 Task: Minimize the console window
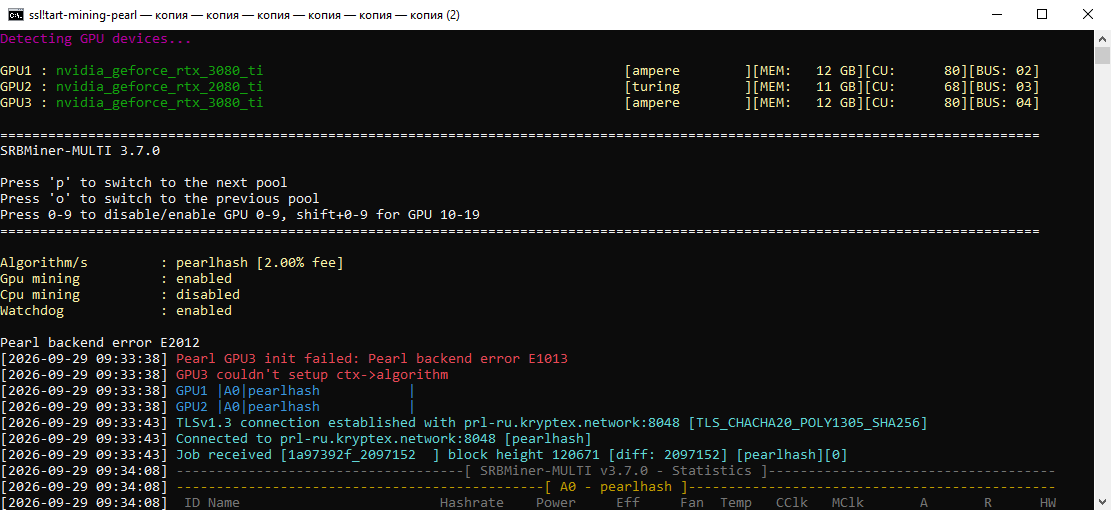[996, 14]
